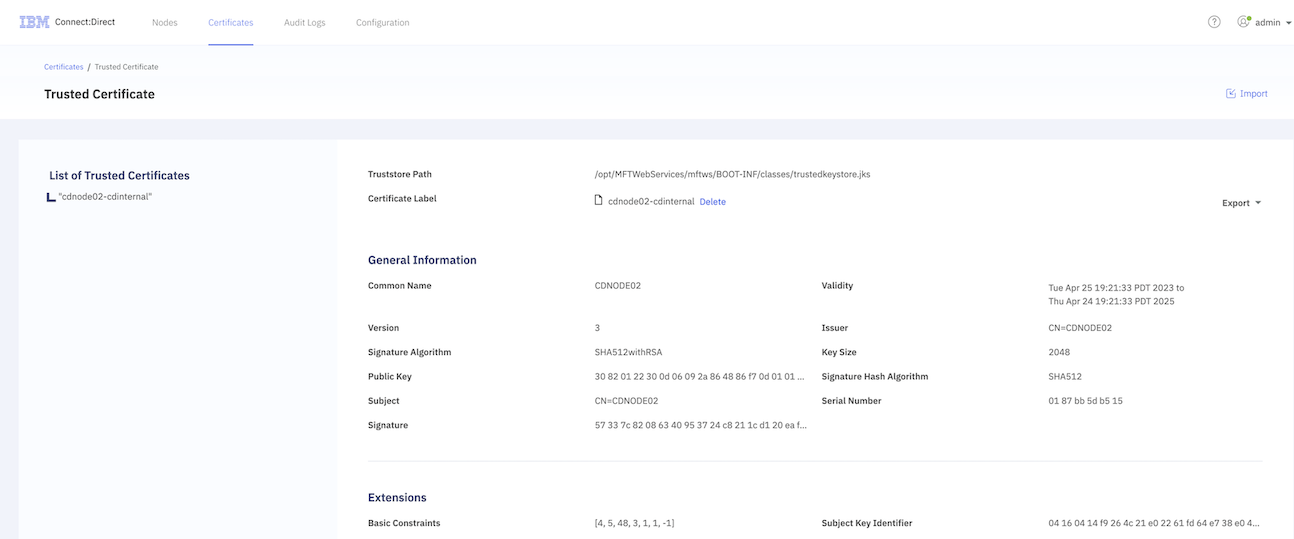This screenshot has height=539, width=1294.
Task: Open the Audit Logs tab
Action: (305, 22)
